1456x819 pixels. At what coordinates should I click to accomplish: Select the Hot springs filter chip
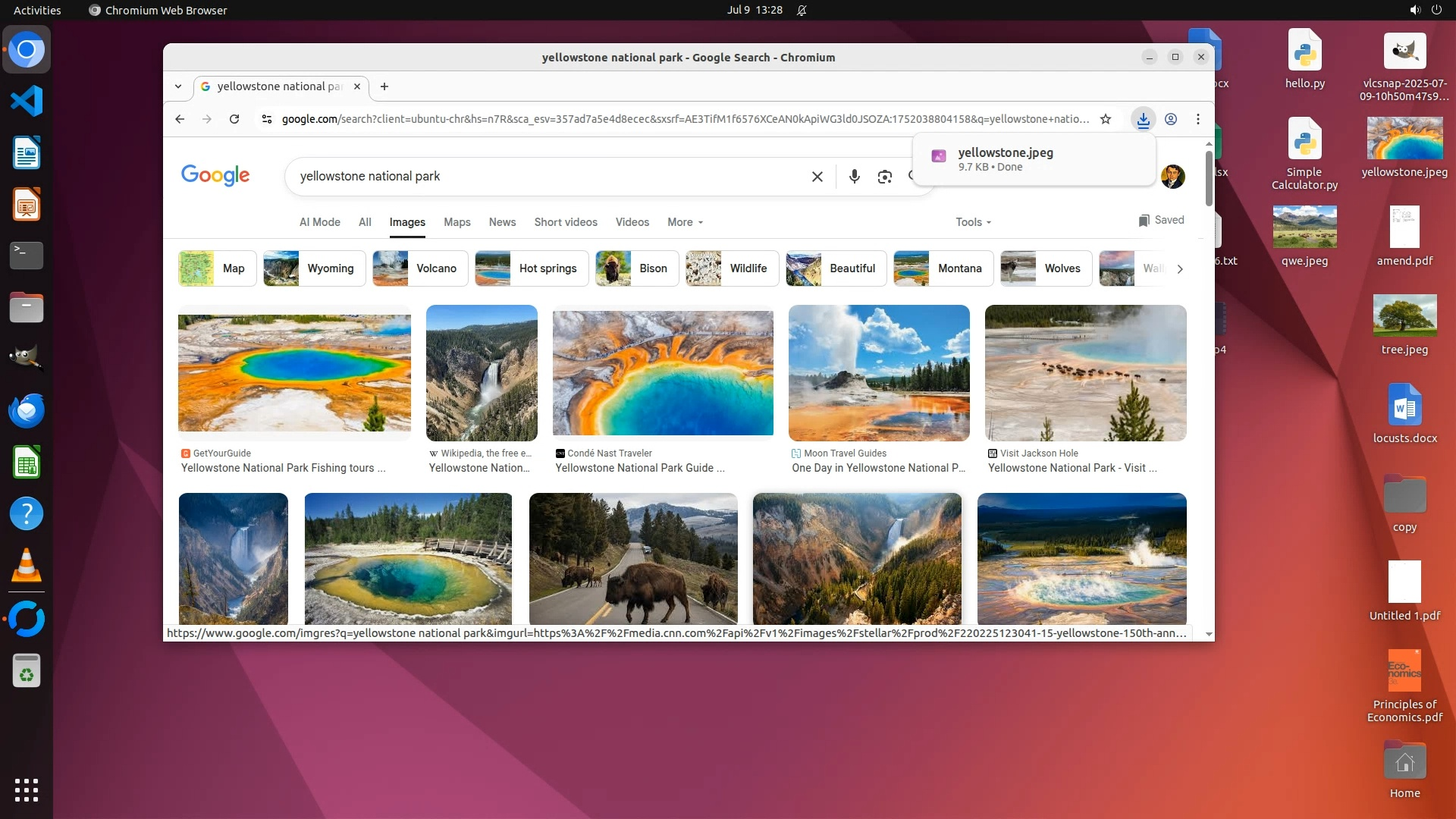532,268
